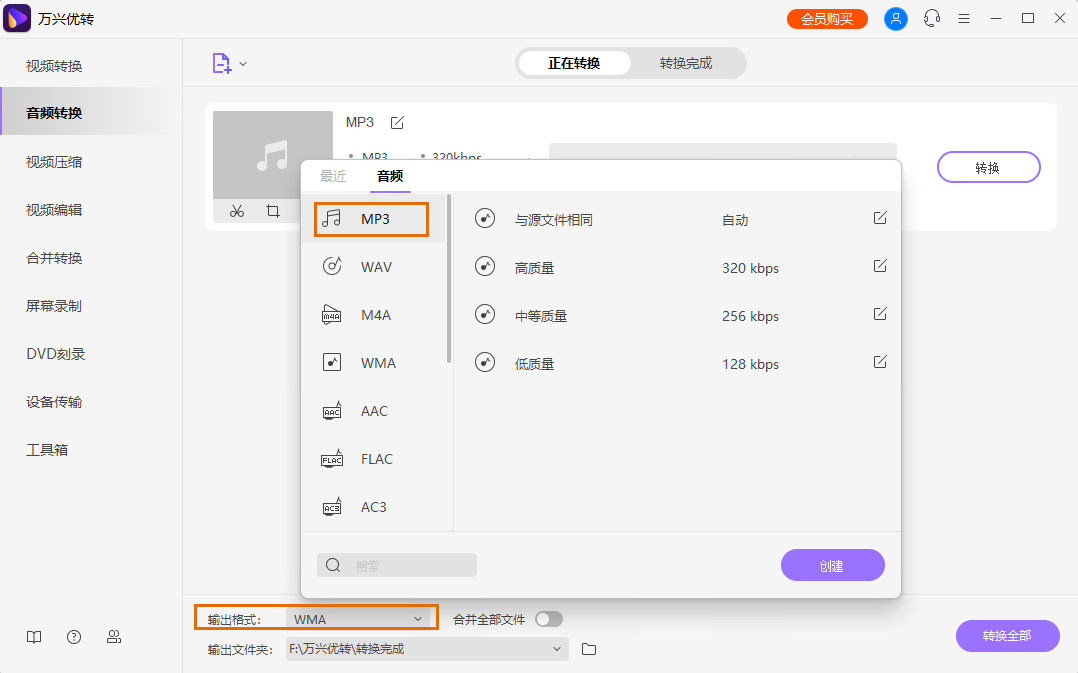Click the search magnifier icon
Image resolution: width=1078 pixels, height=673 pixels.
pyautogui.click(x=333, y=565)
